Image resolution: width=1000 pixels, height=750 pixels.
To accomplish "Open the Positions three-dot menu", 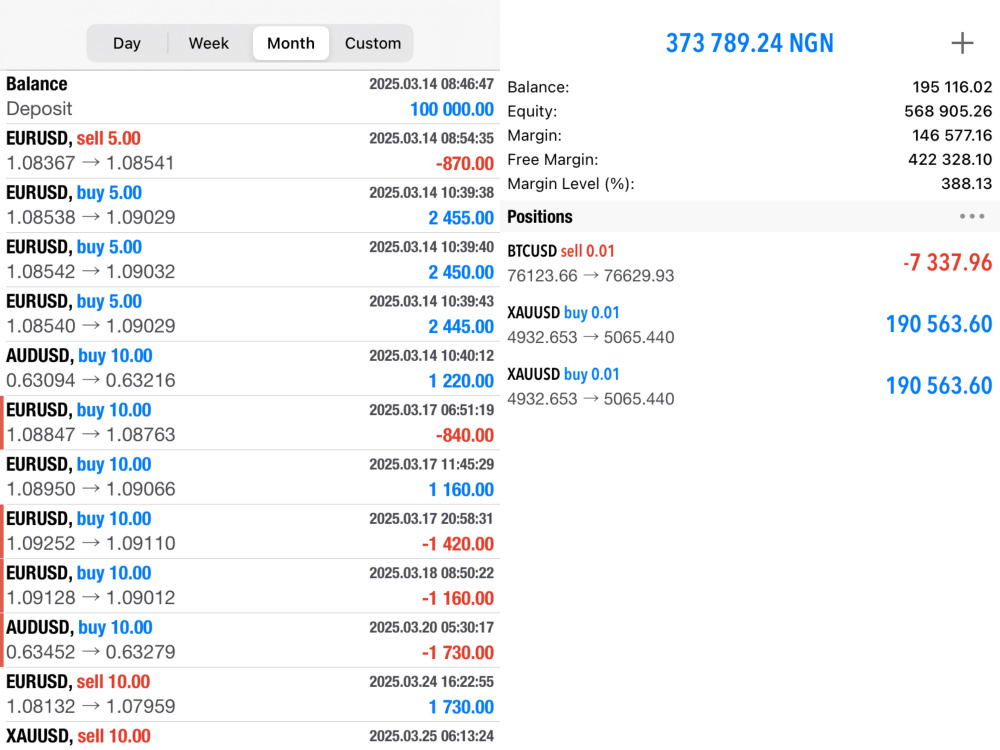I will coord(971,216).
